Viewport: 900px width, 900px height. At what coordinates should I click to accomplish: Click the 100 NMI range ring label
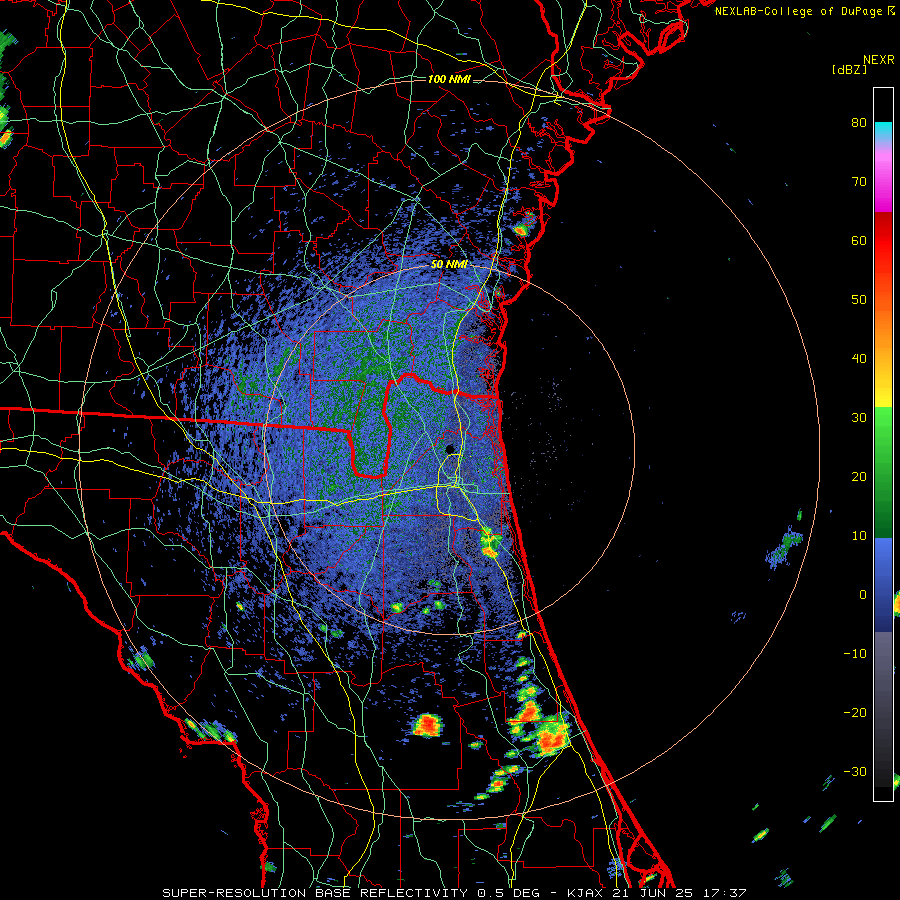tap(449, 79)
